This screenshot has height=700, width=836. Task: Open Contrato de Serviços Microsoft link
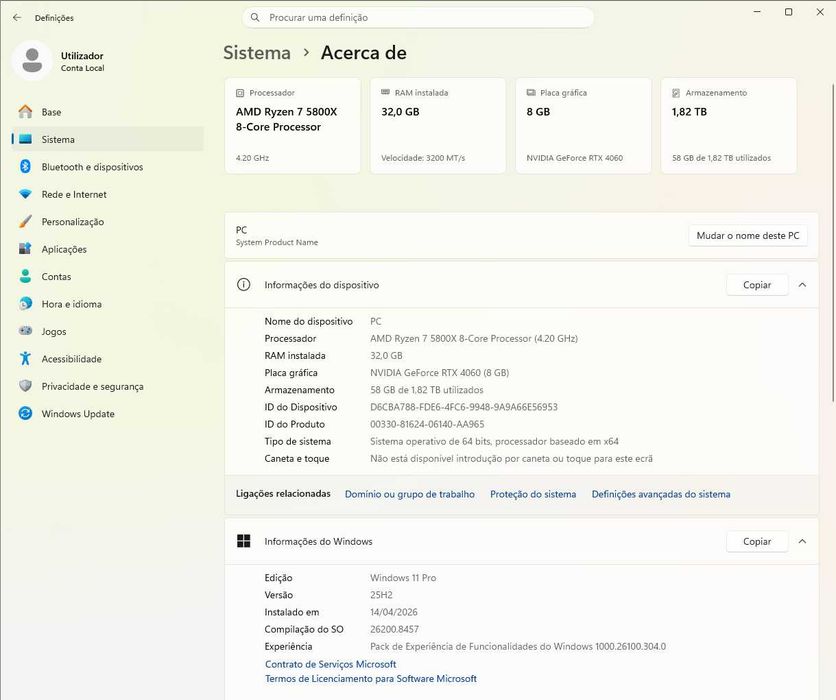331,664
